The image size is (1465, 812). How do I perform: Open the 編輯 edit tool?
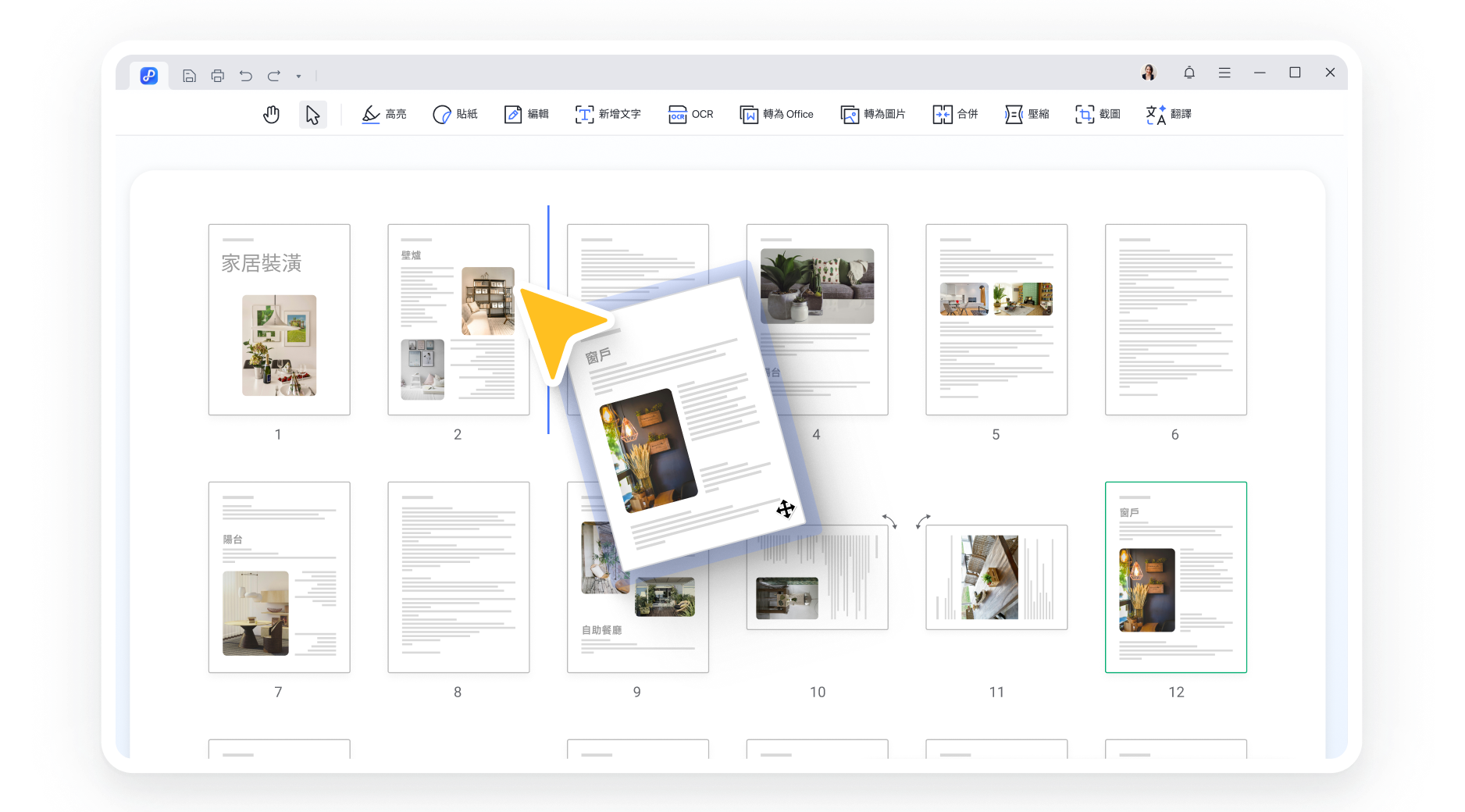tap(526, 115)
